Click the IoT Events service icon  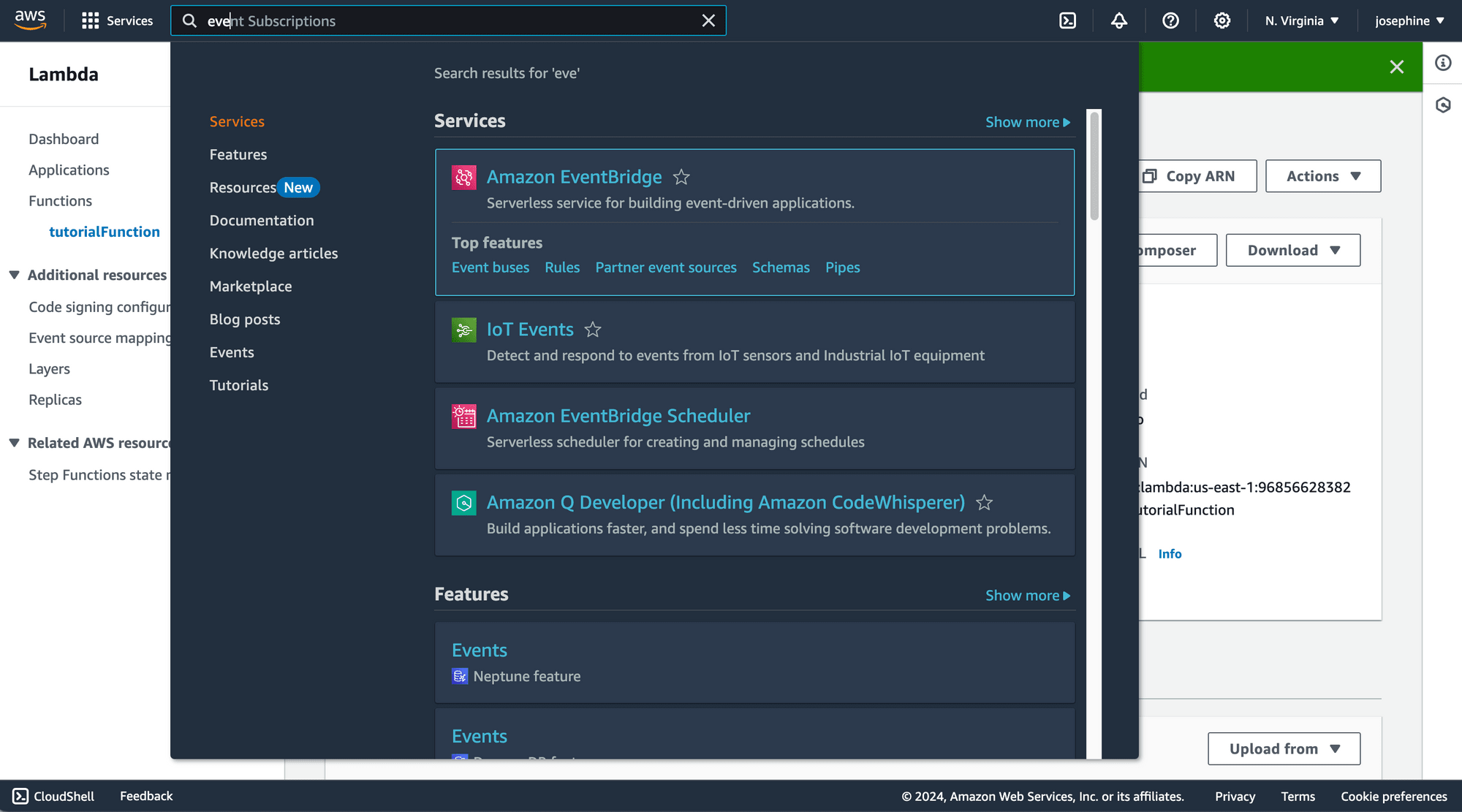(463, 330)
